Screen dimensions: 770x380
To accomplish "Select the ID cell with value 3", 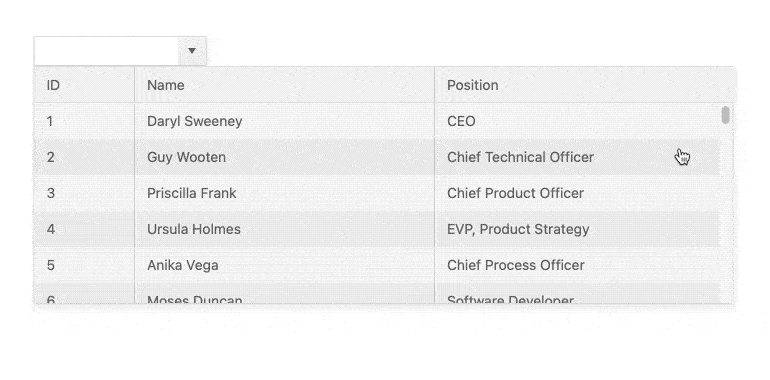I will coord(84,193).
